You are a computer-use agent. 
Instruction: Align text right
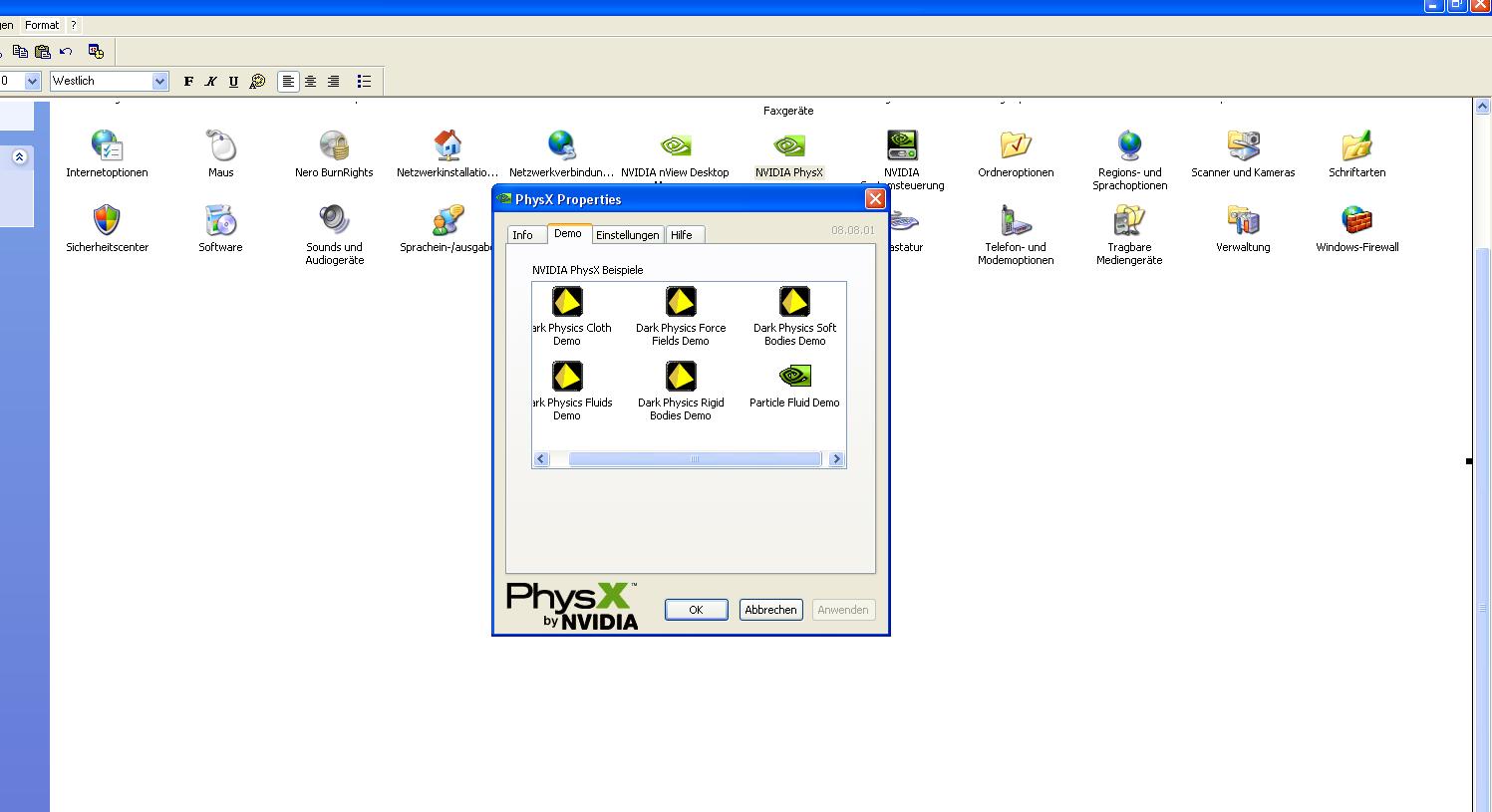click(x=334, y=82)
